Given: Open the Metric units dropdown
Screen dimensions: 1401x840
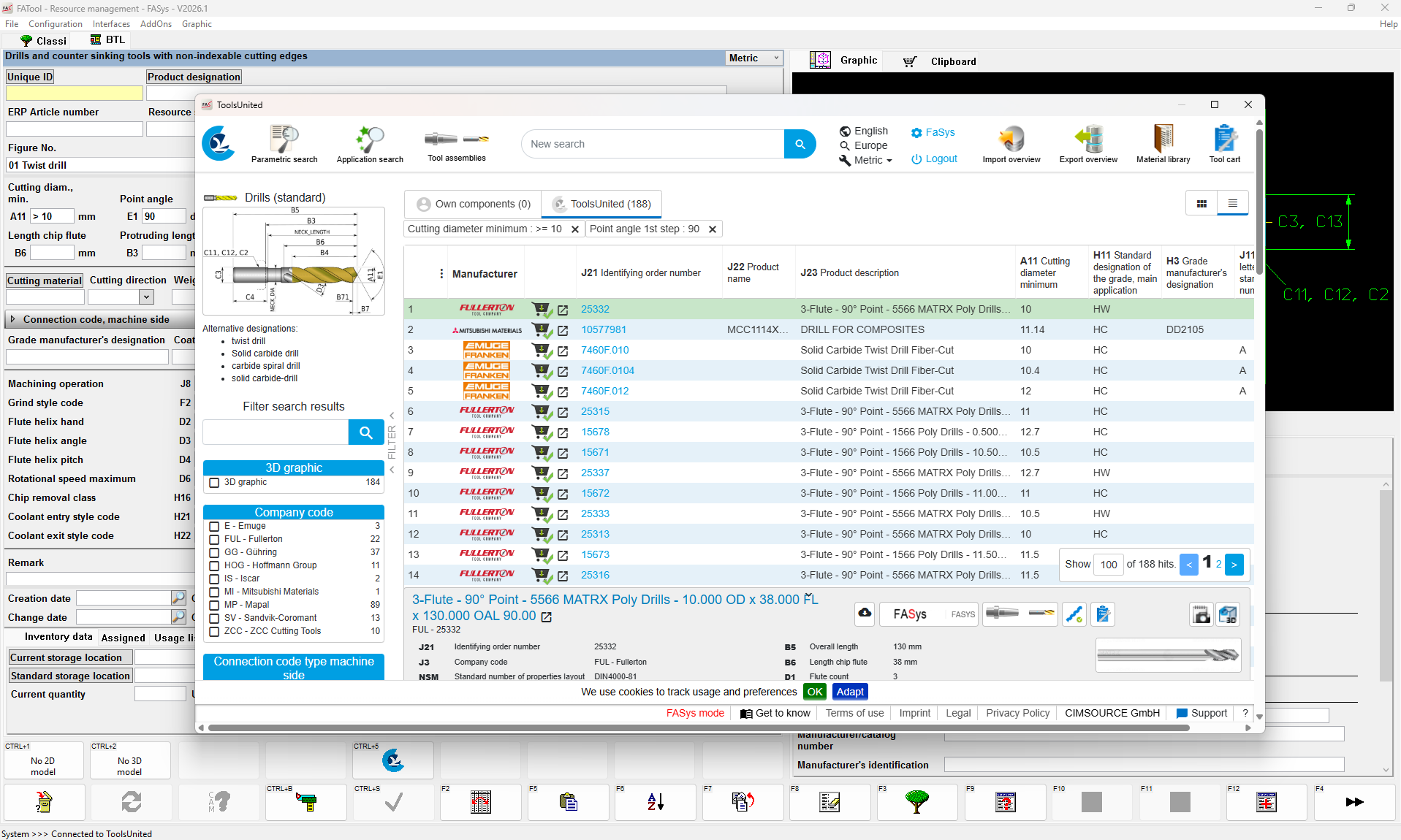Looking at the screenshot, I should 753,58.
